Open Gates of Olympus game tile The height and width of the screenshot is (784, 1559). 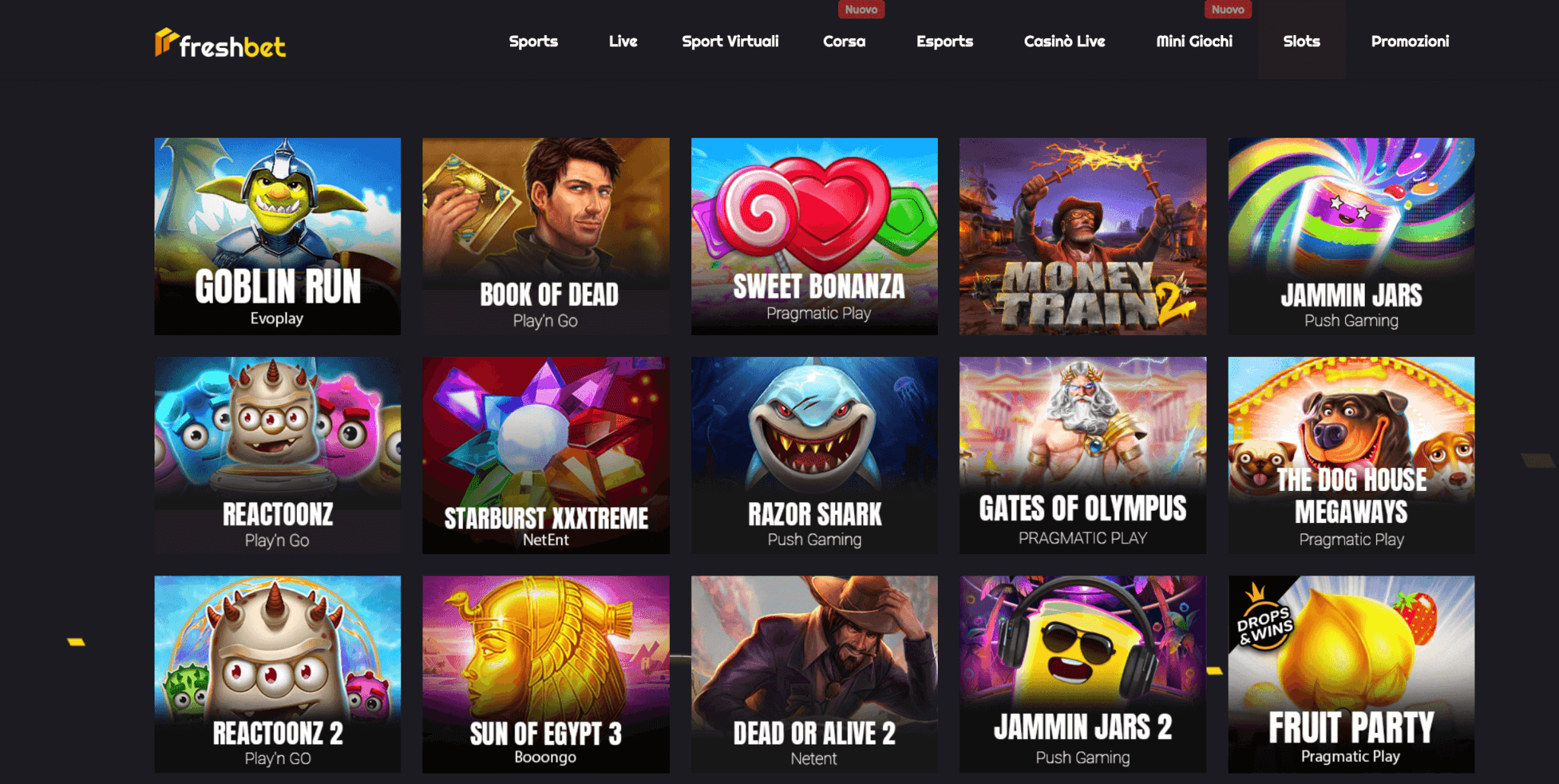1082,455
